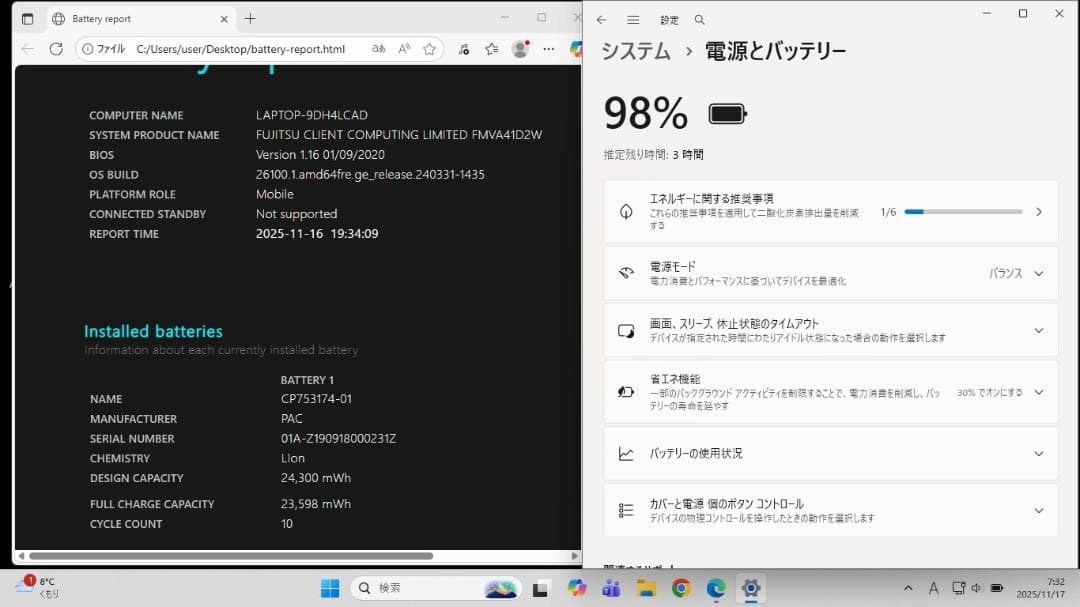Click the back arrow in Settings
Image resolution: width=1080 pixels, height=607 pixels.
point(600,19)
